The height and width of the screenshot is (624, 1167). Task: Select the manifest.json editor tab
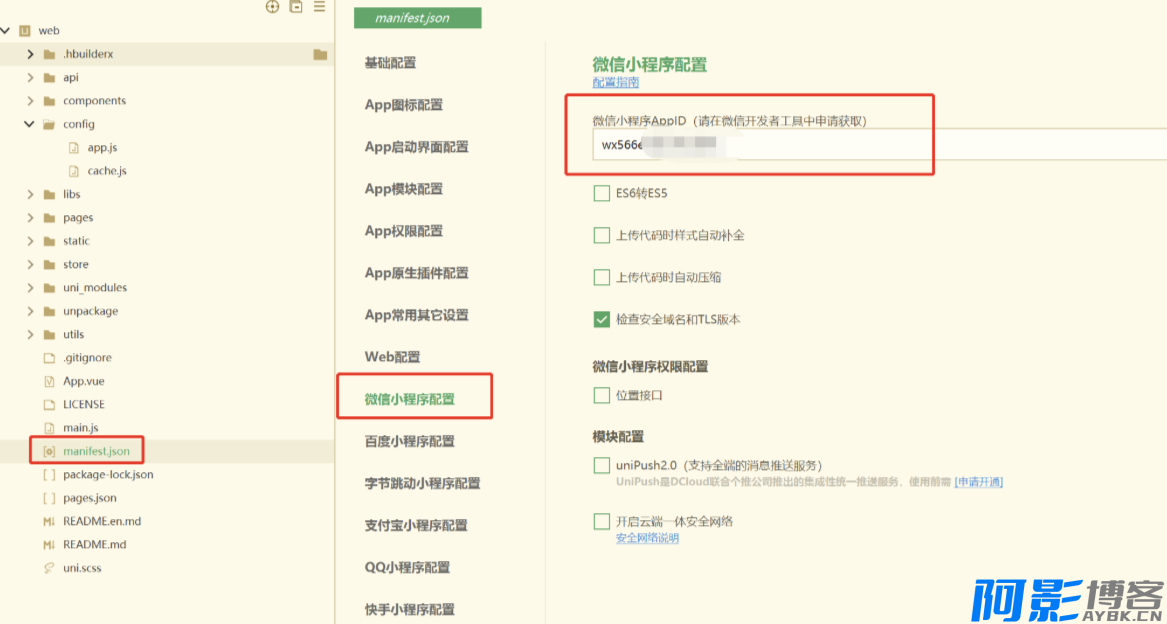point(417,18)
